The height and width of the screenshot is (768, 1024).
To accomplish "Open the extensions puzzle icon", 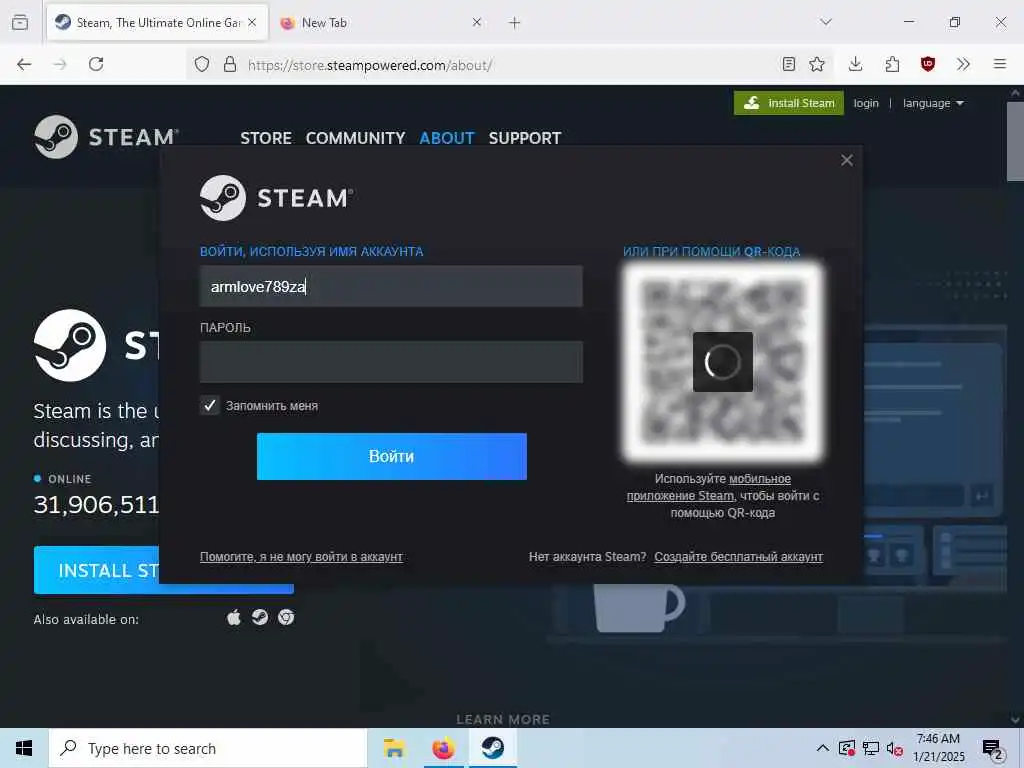I will tap(892, 64).
